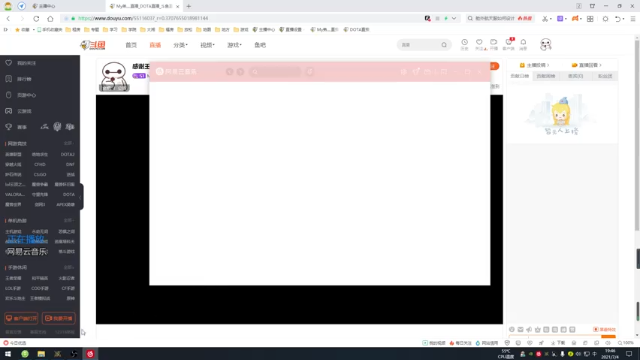Click the green 360 browser taskbar icon
This screenshot has width=640, height=360.
point(25,354)
